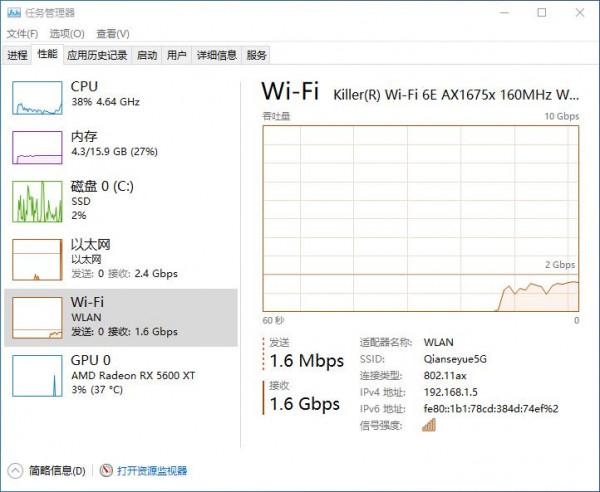Click the 4.3/15.9 GB (27%) memory text
This screenshot has width=600, height=492.
click(114, 152)
